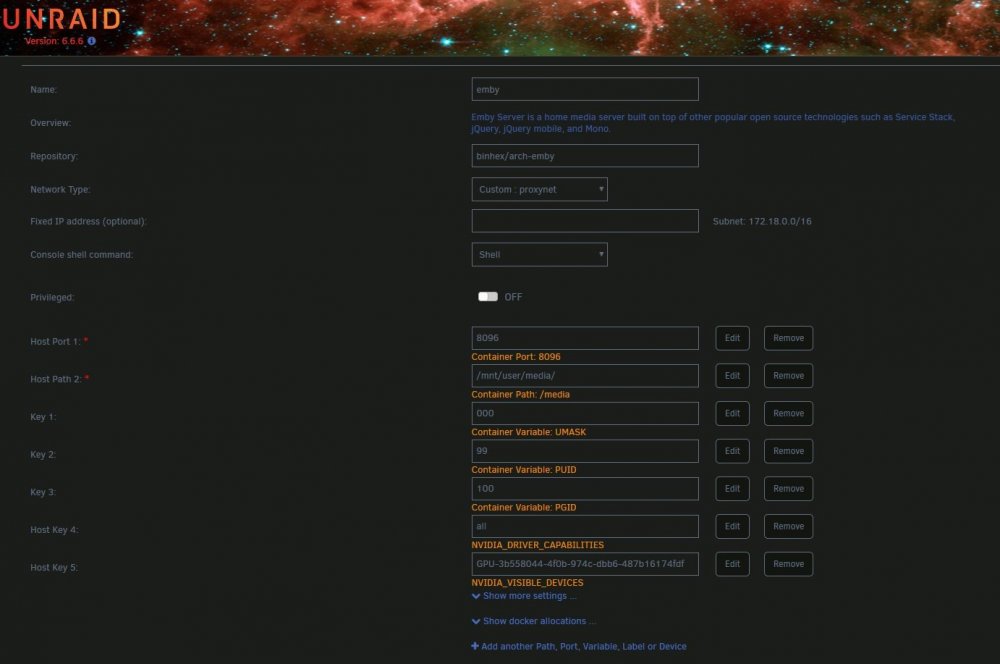1000x664 pixels.
Task: Expand Show more settings
Action: coord(524,596)
